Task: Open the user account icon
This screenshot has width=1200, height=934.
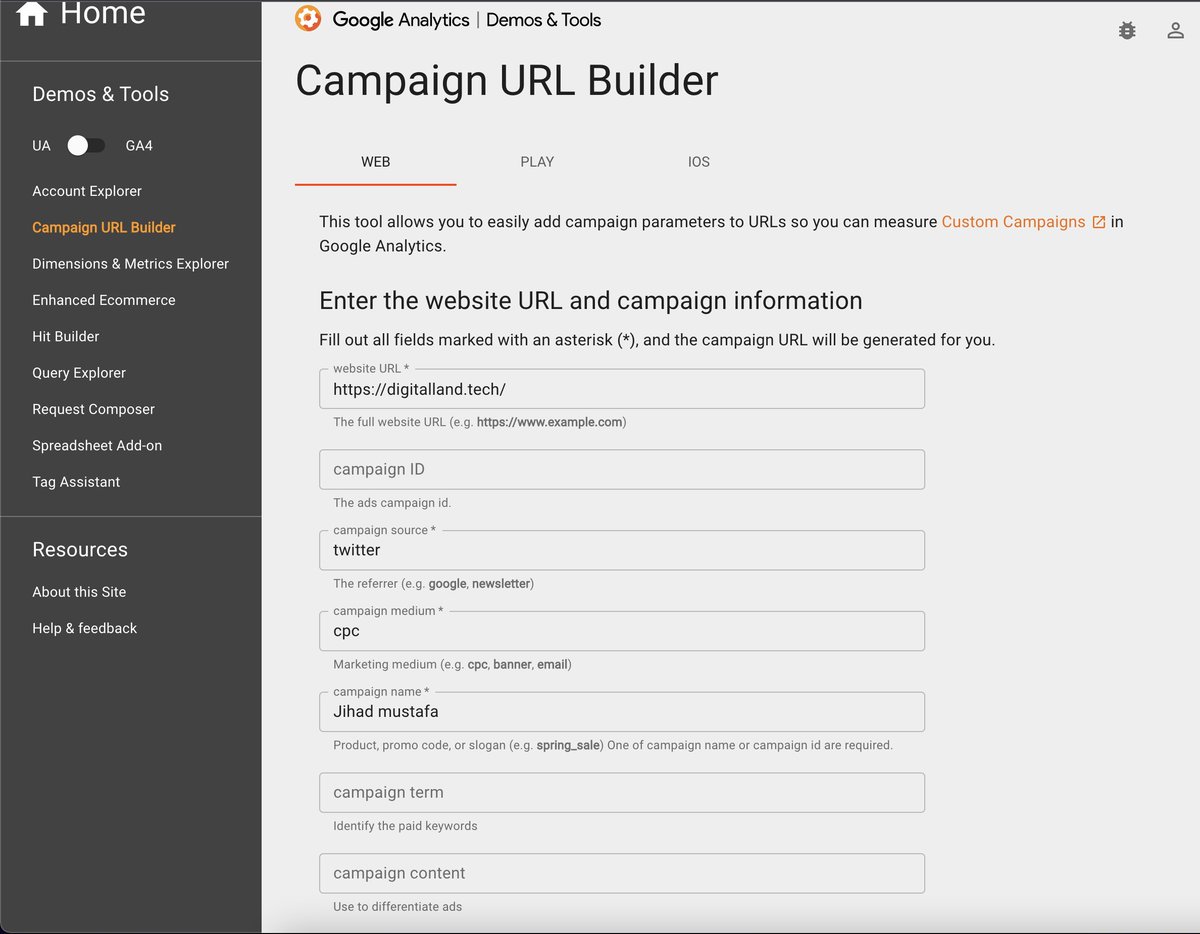Action: click(x=1176, y=31)
